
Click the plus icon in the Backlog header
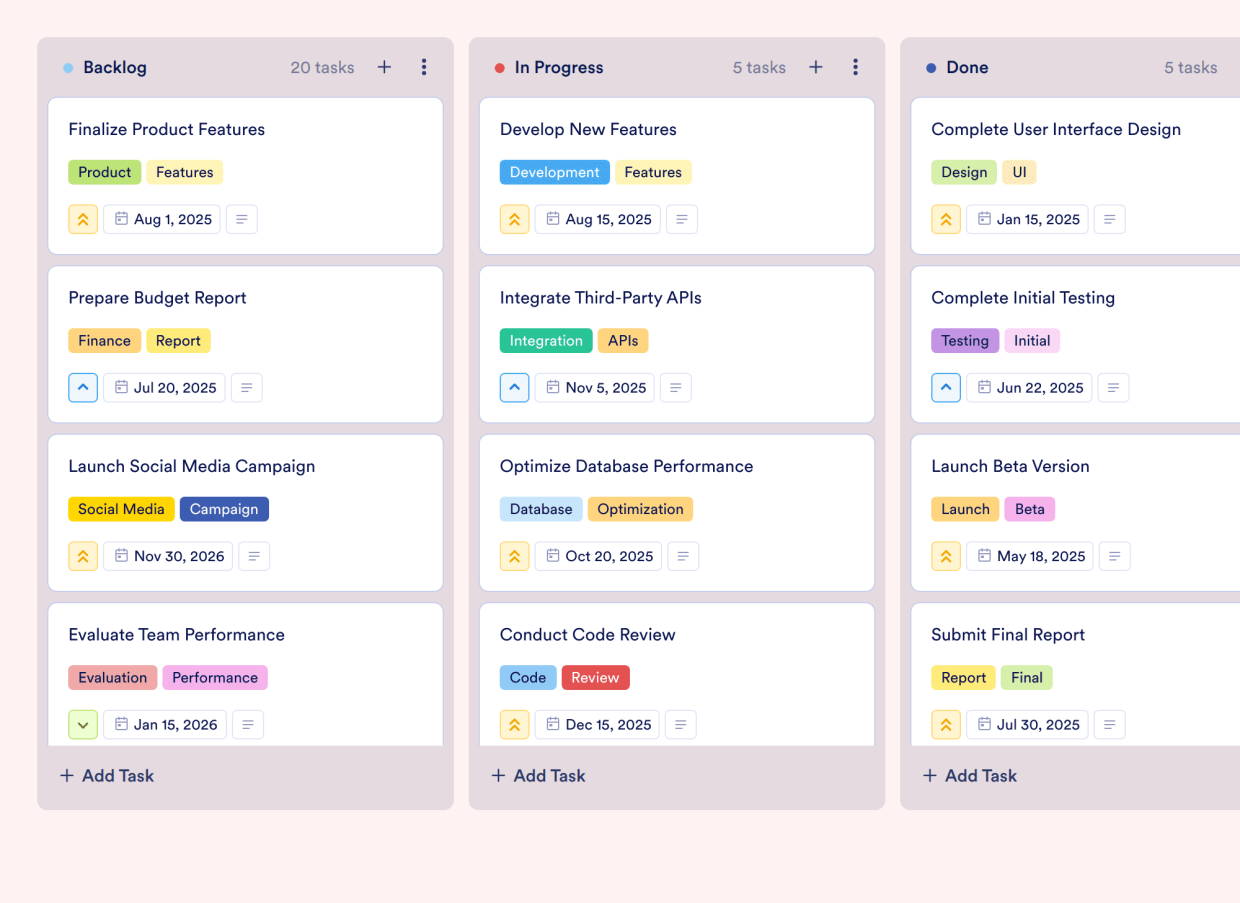coord(384,67)
